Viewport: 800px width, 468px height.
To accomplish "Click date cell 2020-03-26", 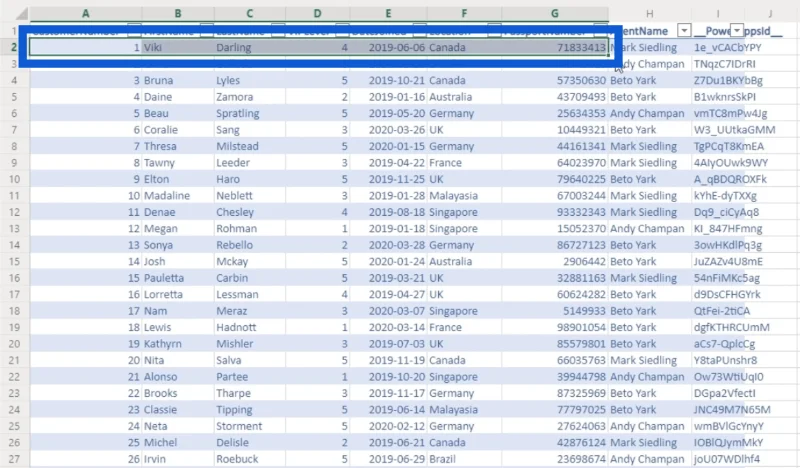I will point(388,130).
